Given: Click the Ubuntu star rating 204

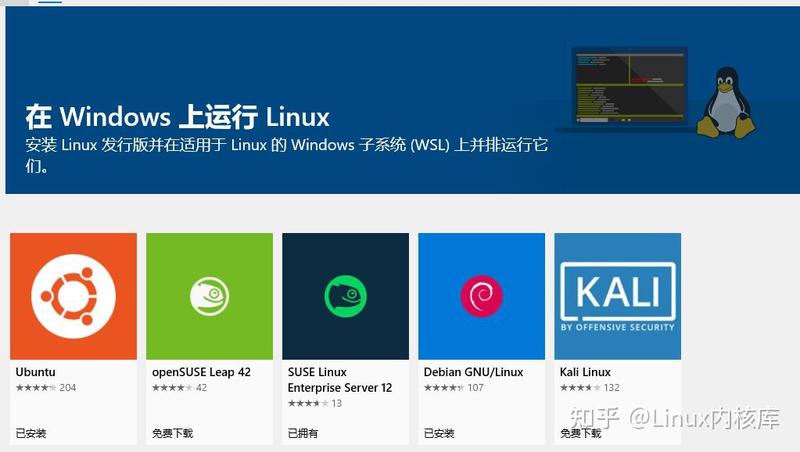Looking at the screenshot, I should click(46, 388).
